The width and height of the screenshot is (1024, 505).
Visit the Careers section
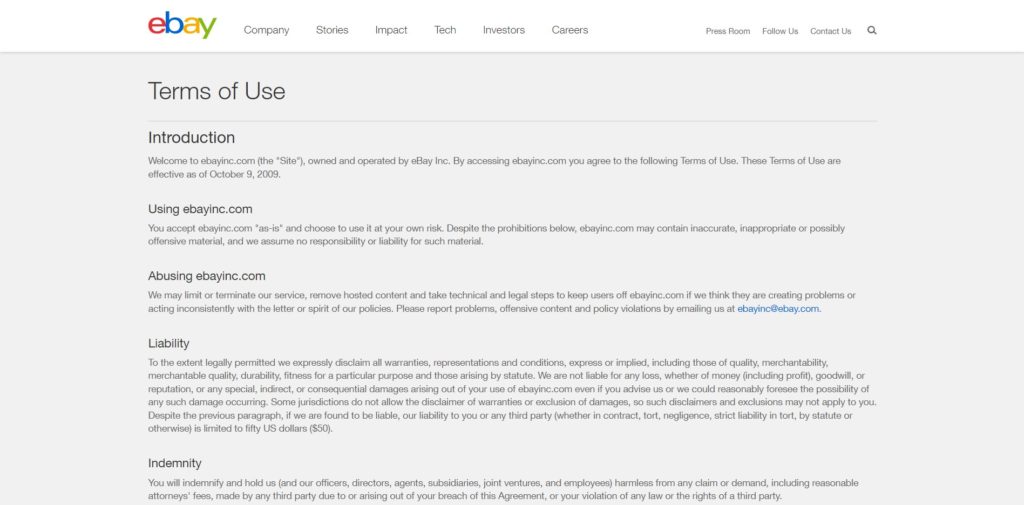[x=570, y=30]
